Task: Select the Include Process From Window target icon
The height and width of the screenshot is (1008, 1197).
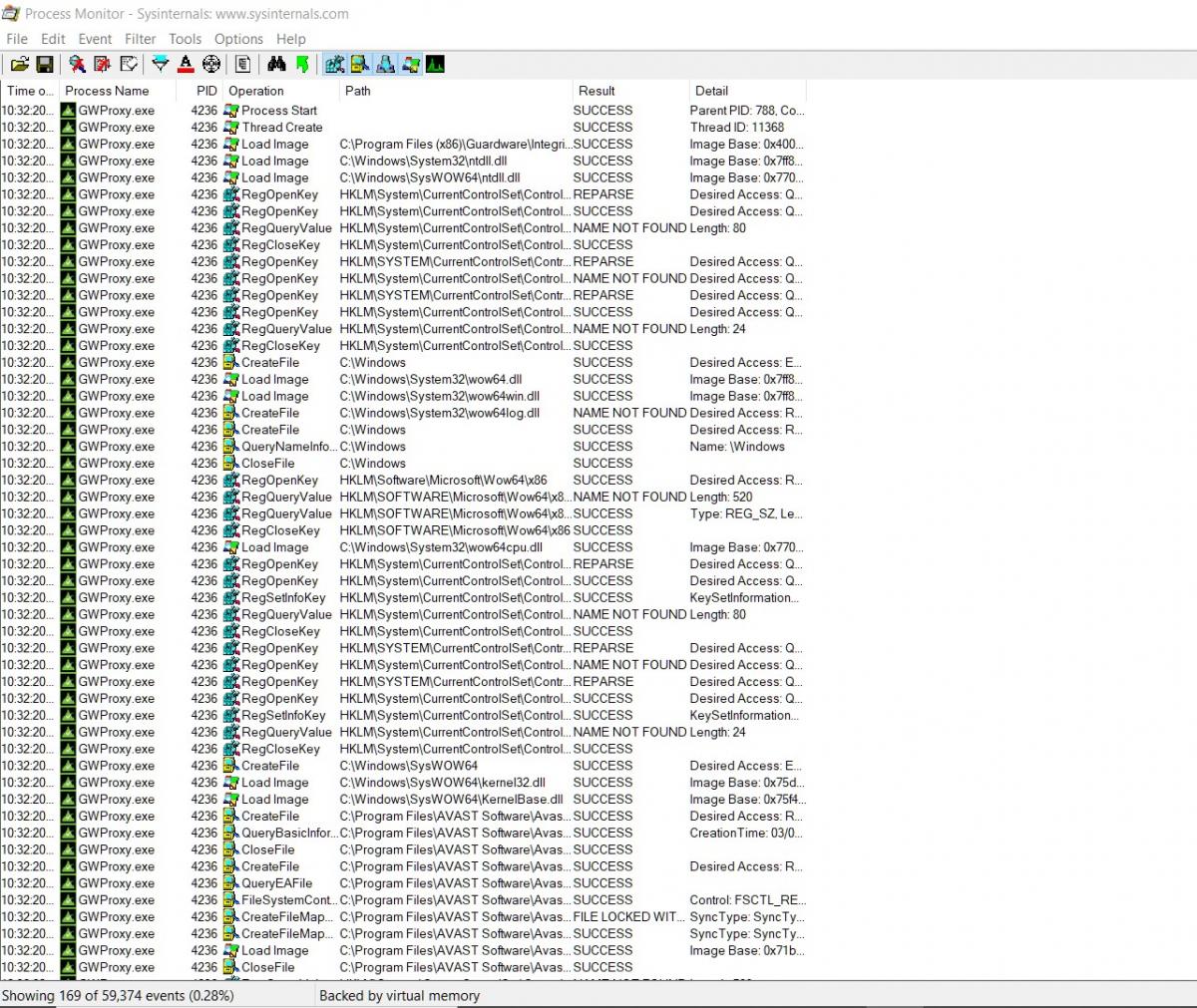Action: click(211, 65)
